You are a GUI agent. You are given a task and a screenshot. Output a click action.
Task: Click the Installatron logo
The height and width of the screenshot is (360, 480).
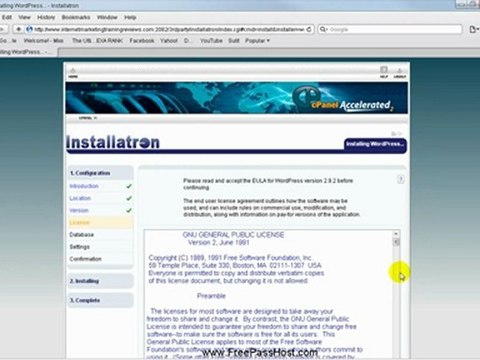(113, 142)
